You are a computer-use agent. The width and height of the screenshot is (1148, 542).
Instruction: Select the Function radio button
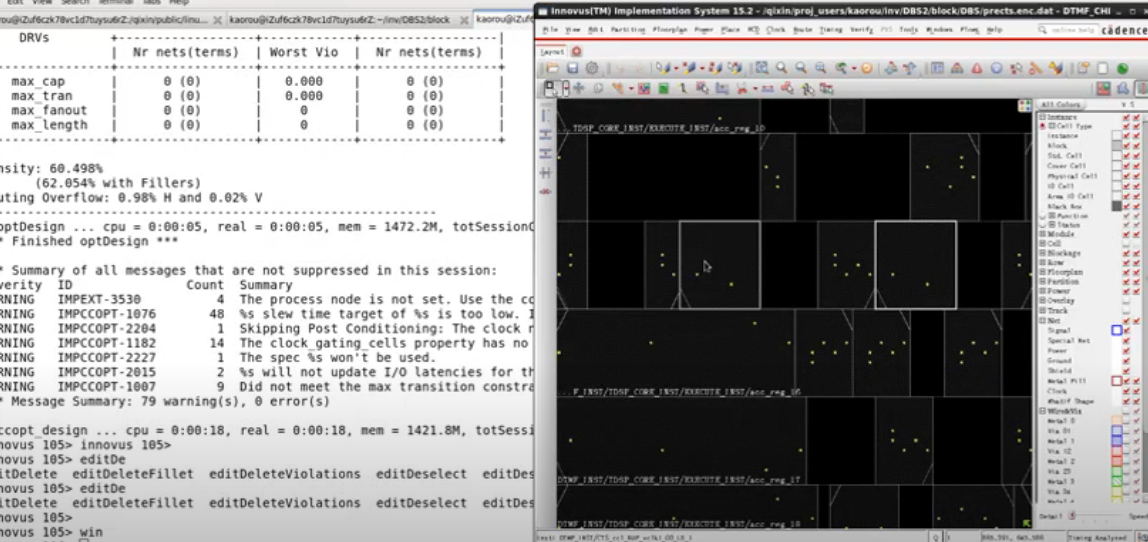click(x=1043, y=216)
